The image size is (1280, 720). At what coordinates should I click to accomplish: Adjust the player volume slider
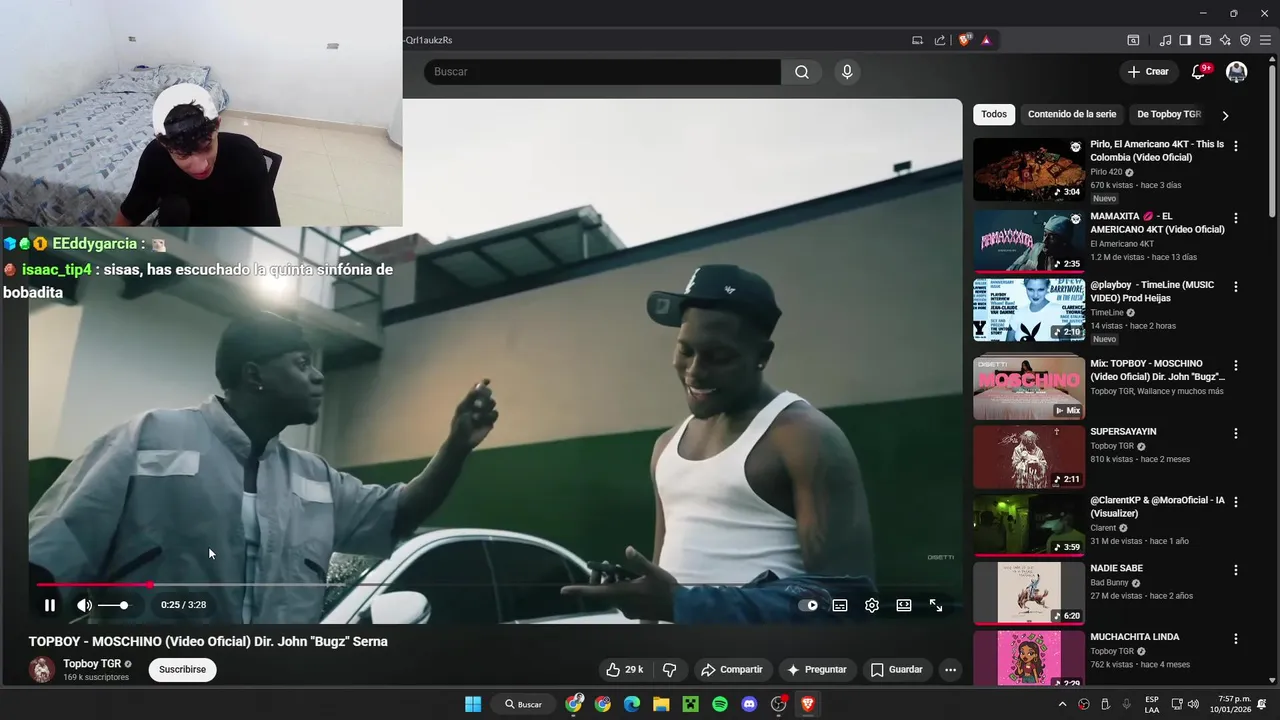pos(112,605)
